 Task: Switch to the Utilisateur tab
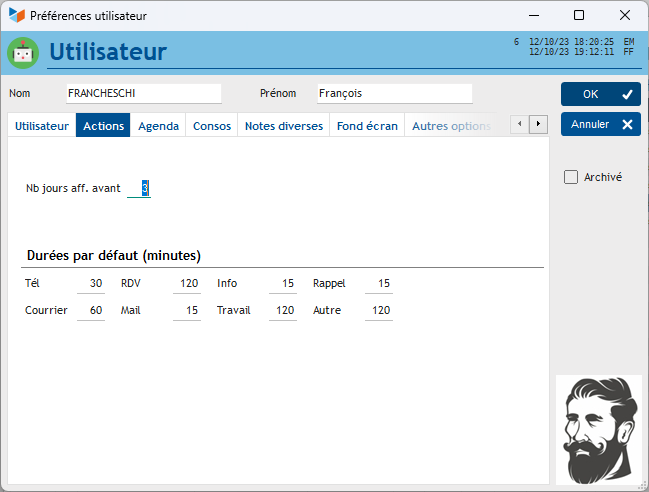[x=42, y=126]
